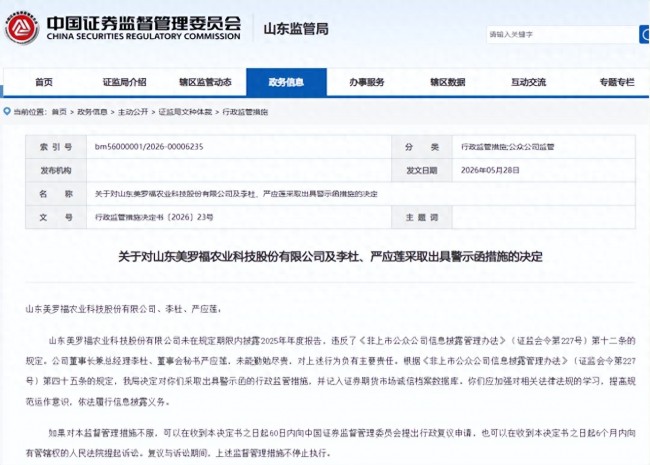
Task: Select publication date 2026年05月28日
Action: 490,170
